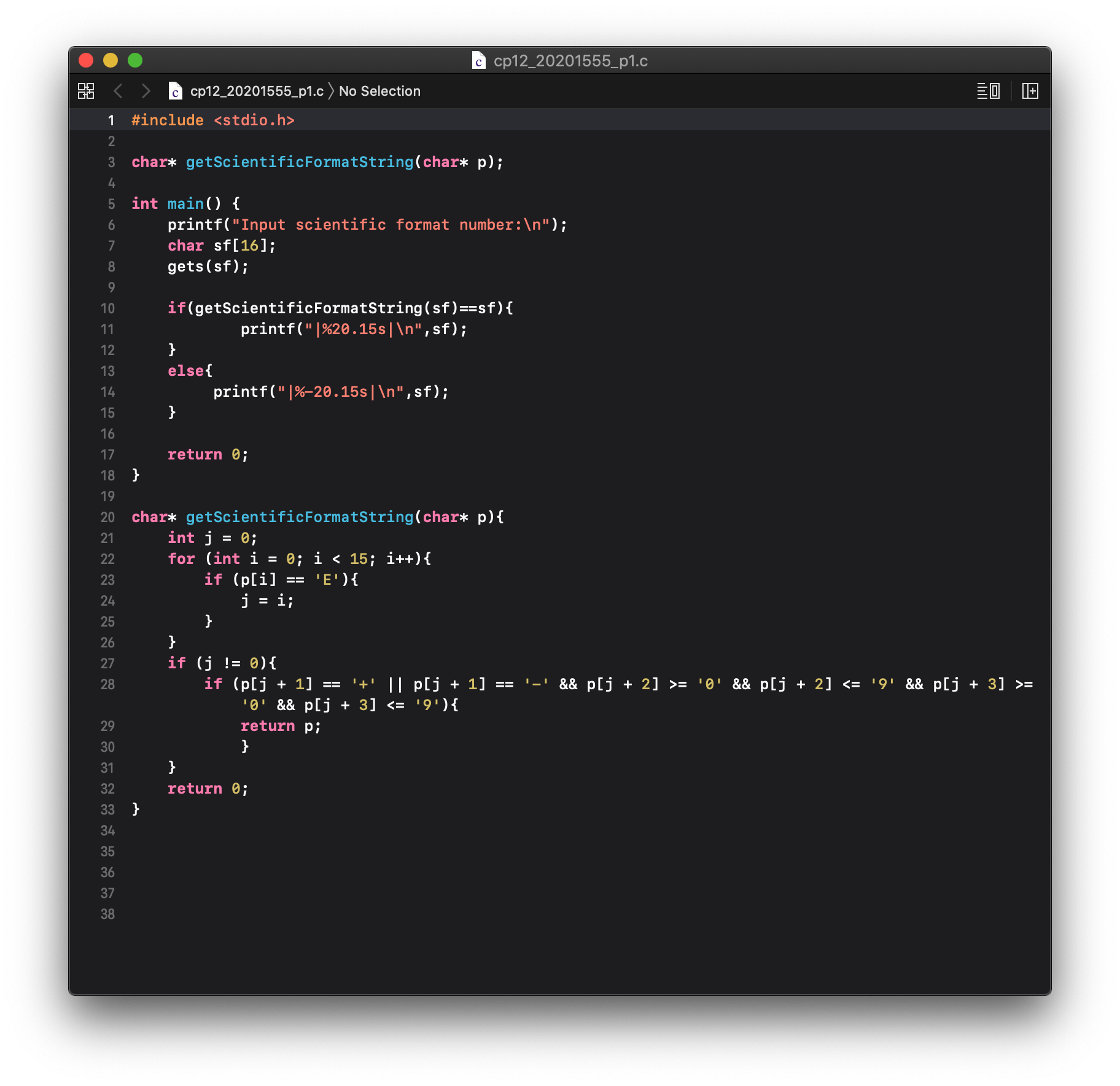
Task: Open cp12_20201555_p1.c jump bar breadcrumb
Action: [x=257, y=91]
